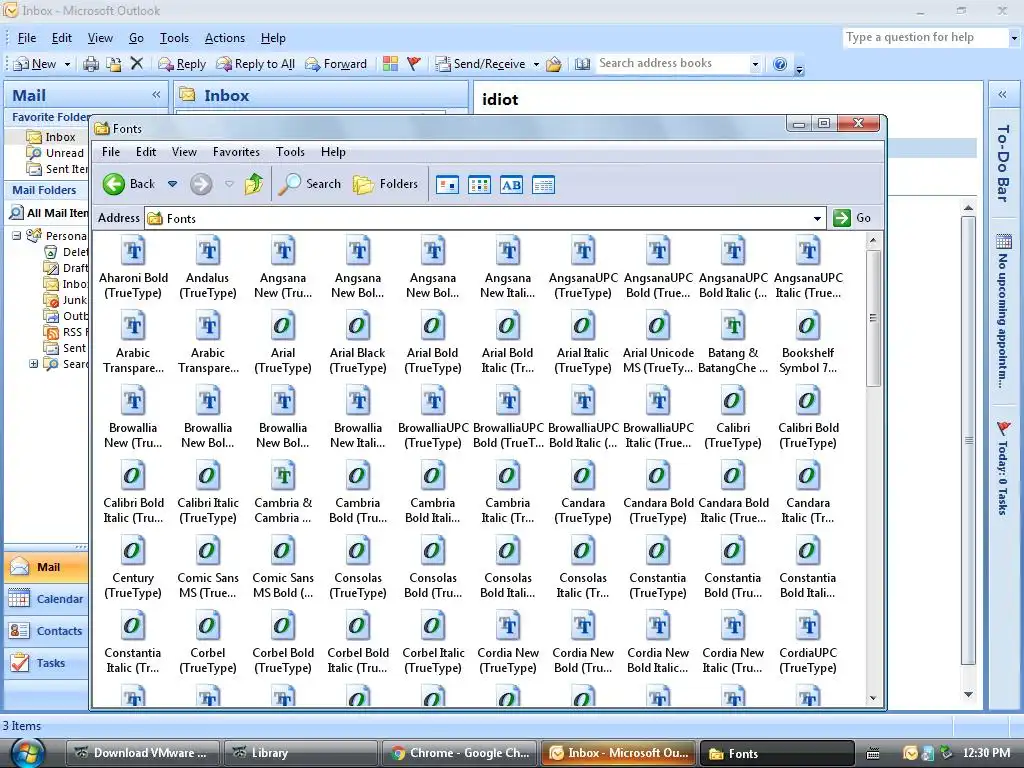1024x768 pixels.
Task: Click the Outlook Forward button
Action: coord(336,64)
